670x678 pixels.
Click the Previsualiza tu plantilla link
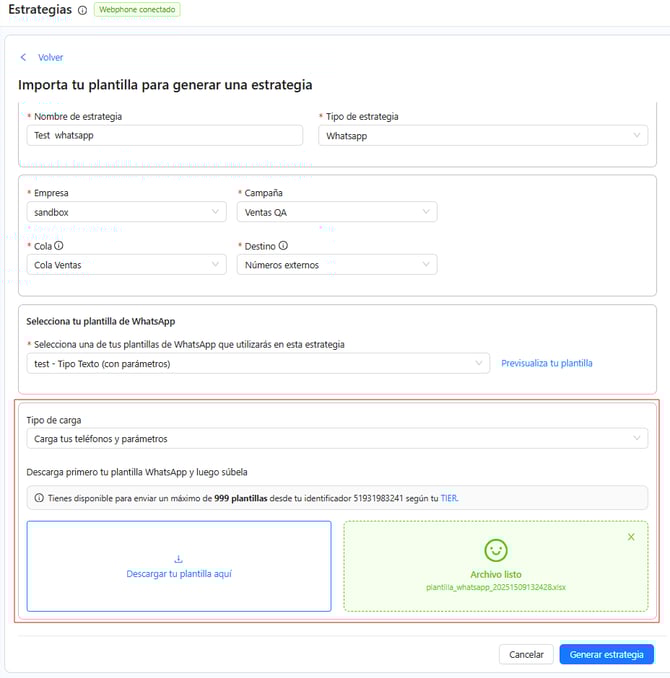(547, 364)
